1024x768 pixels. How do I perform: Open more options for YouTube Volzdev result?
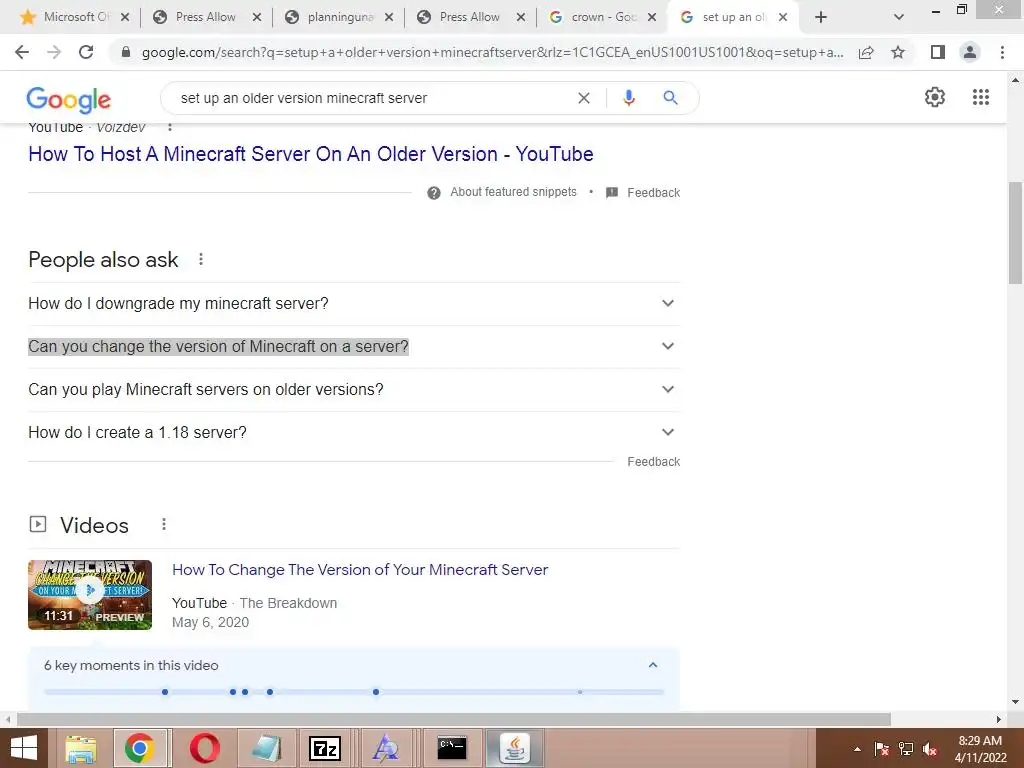(170, 127)
